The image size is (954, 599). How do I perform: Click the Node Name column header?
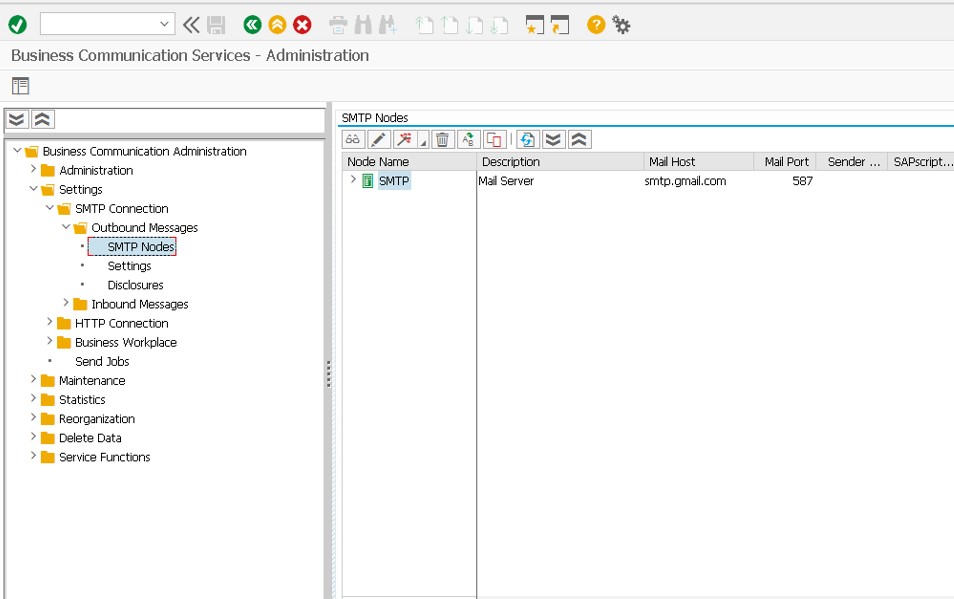pos(409,162)
